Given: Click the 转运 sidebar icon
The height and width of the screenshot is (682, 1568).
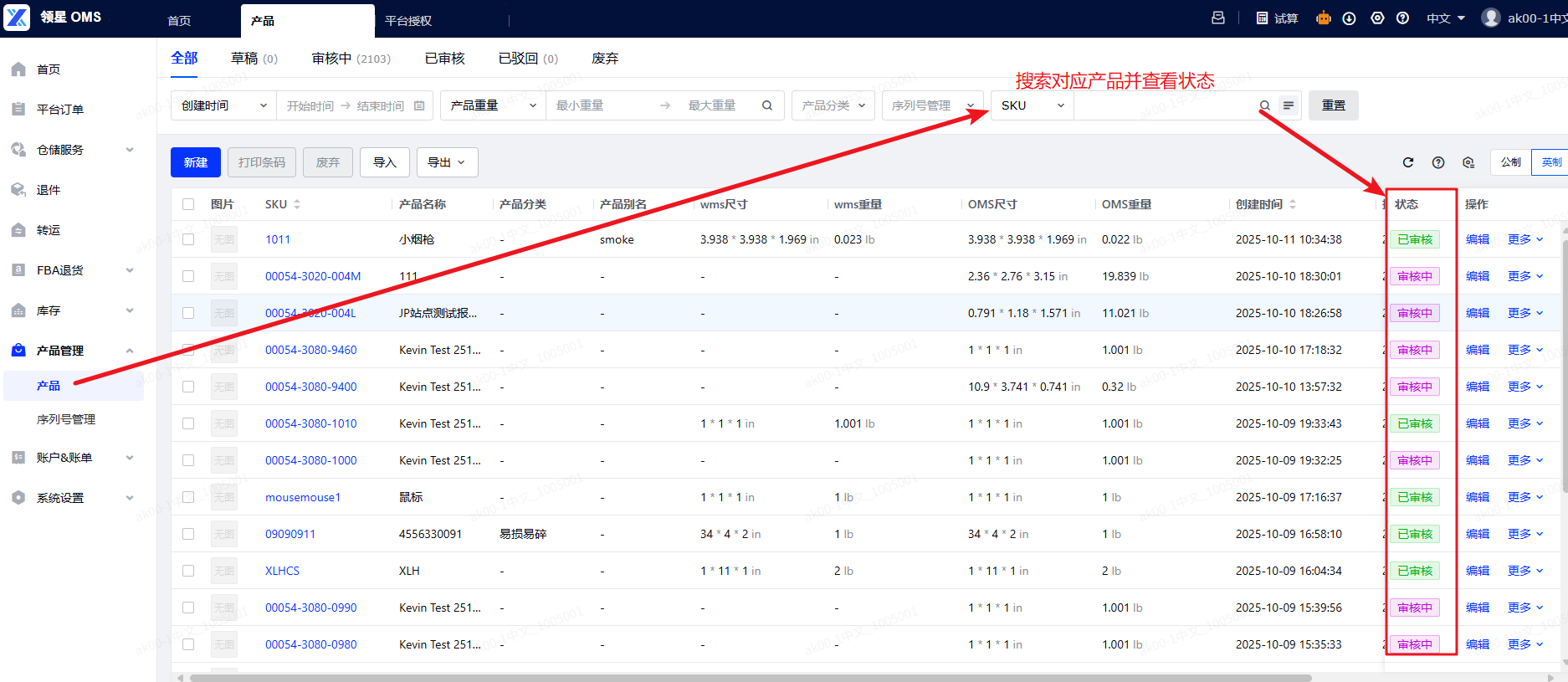Looking at the screenshot, I should (18, 230).
